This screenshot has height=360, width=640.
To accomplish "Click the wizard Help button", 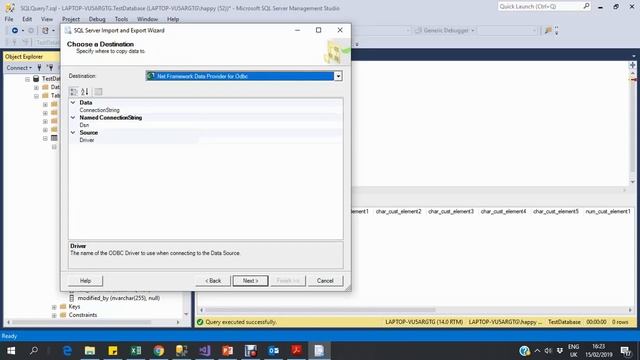I will pos(85,281).
